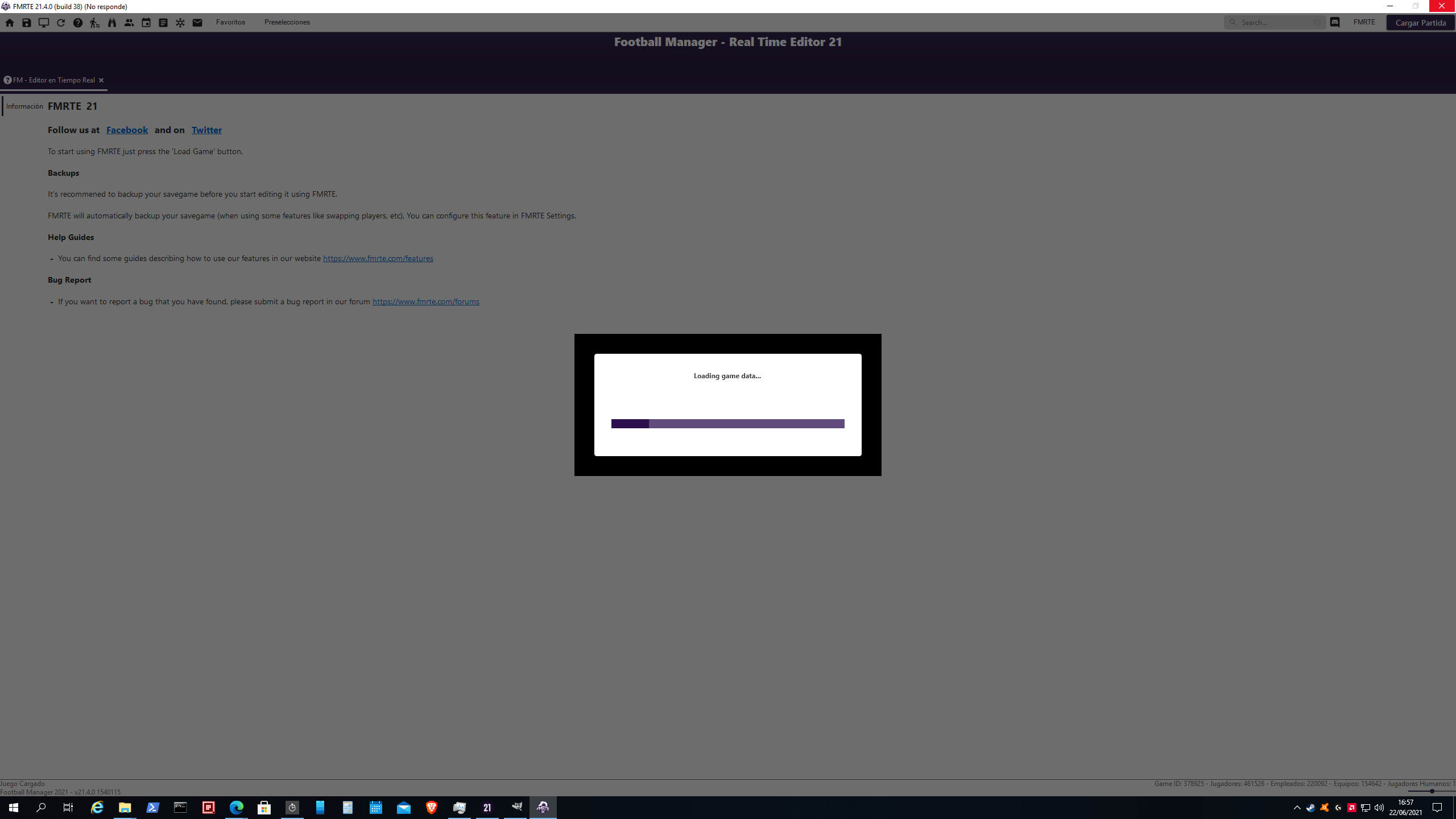Switch to Football Manager 21 taskbar icon
The width and height of the screenshot is (1456, 819).
487,808
